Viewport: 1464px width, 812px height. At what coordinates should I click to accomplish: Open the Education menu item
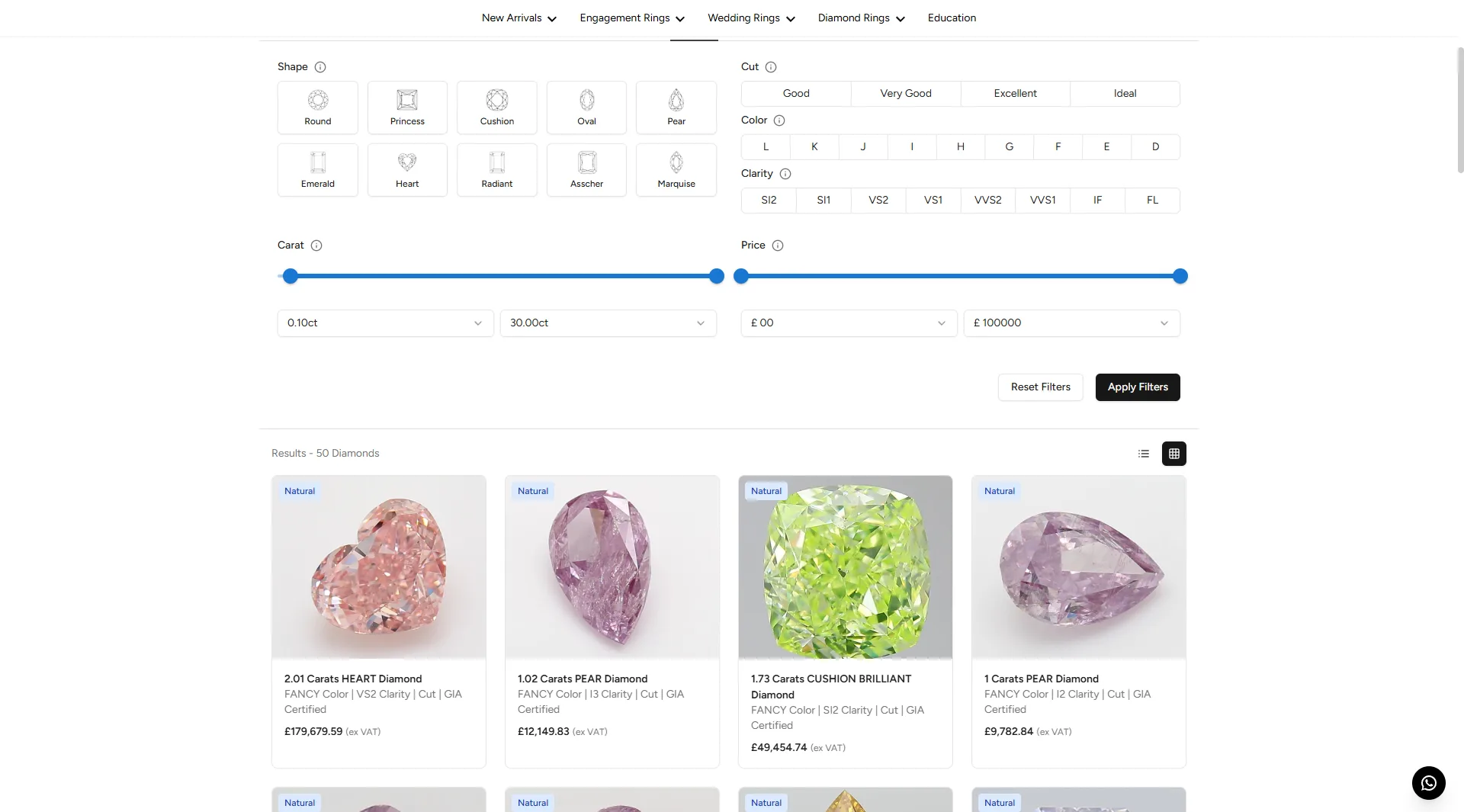pyautogui.click(x=952, y=18)
